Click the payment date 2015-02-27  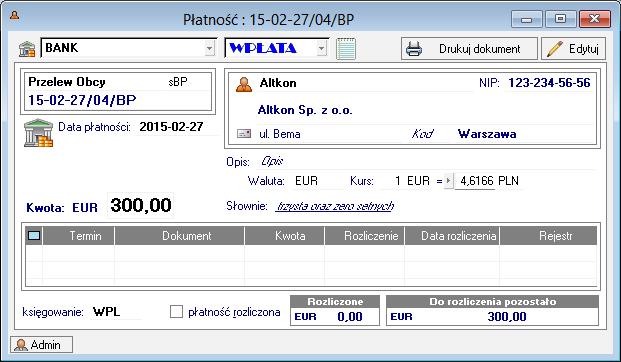tap(171, 127)
